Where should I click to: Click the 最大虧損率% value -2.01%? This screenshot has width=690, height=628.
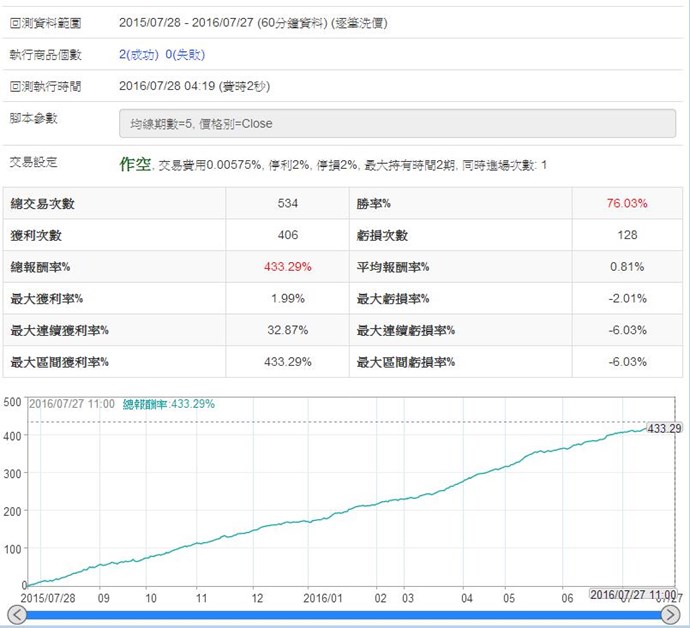626,299
